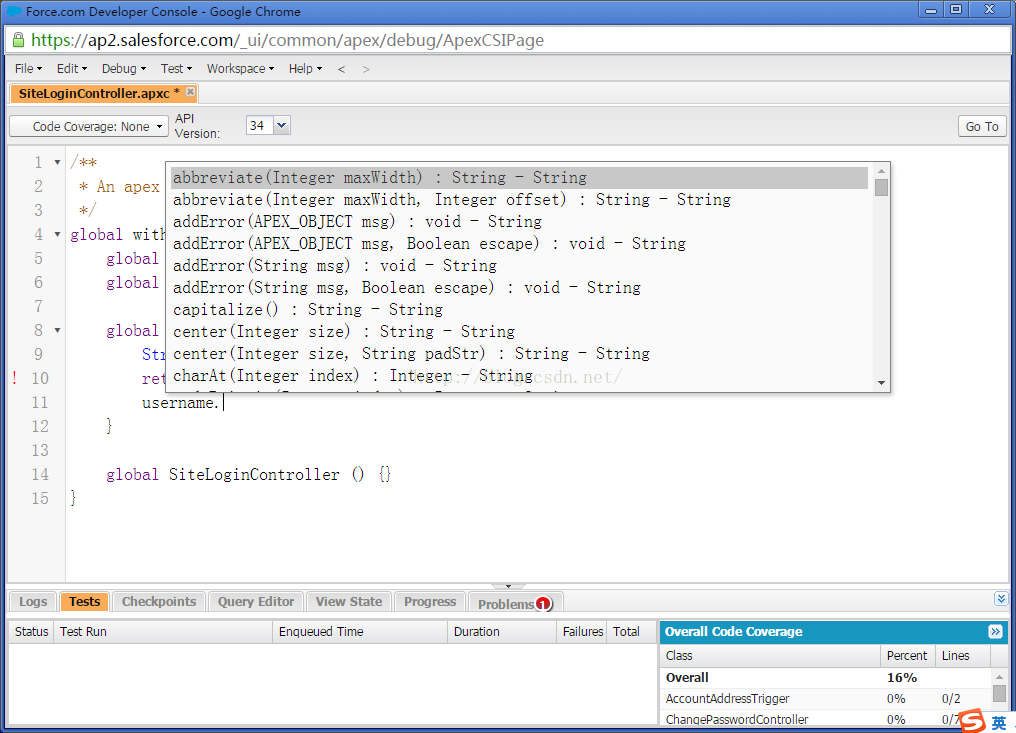Select ChangePasswordController coverage row

click(825, 719)
